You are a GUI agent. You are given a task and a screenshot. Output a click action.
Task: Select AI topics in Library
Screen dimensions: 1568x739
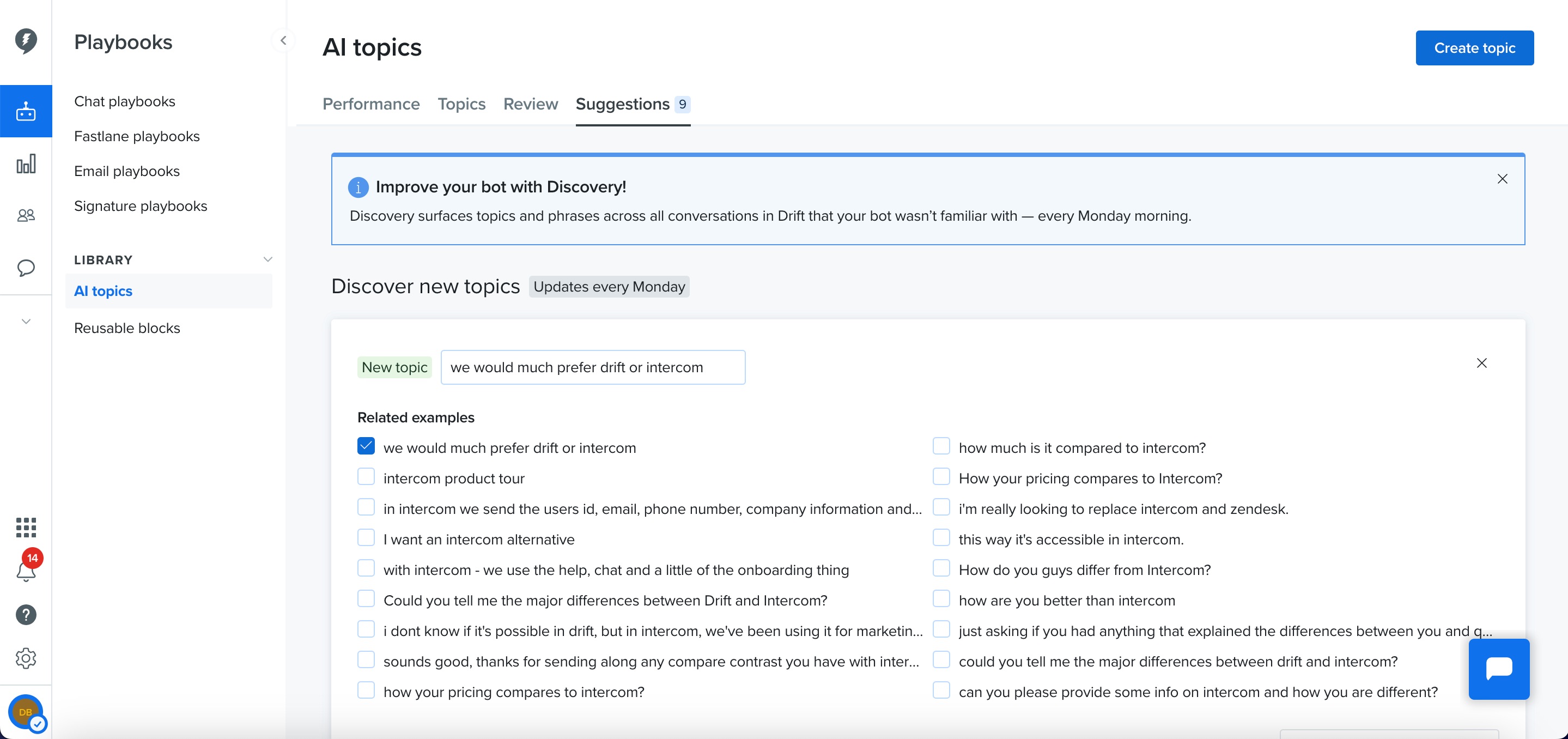[x=168, y=291]
